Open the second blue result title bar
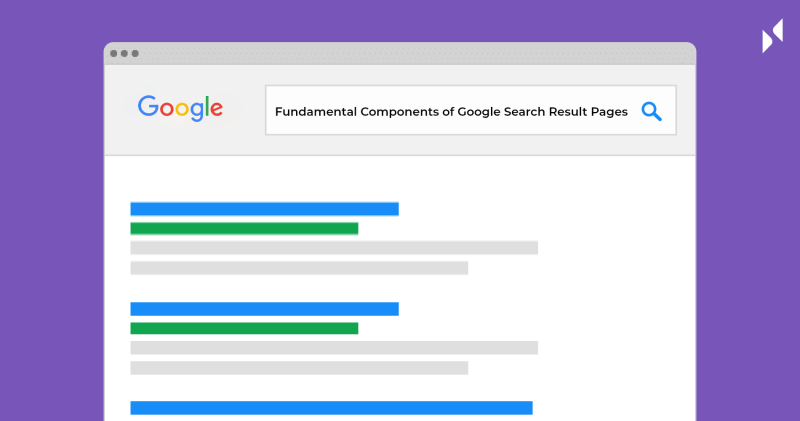The image size is (800, 421). click(x=264, y=309)
